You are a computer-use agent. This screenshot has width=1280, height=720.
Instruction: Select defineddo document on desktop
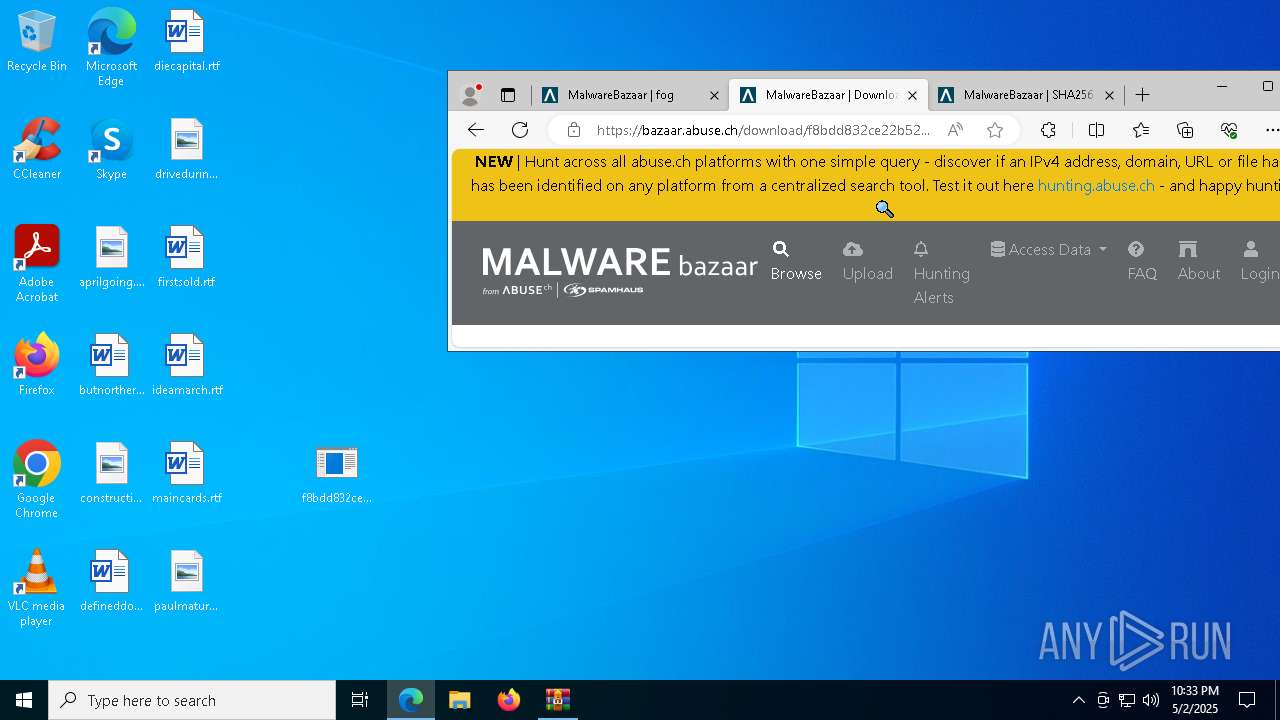pyautogui.click(x=111, y=581)
